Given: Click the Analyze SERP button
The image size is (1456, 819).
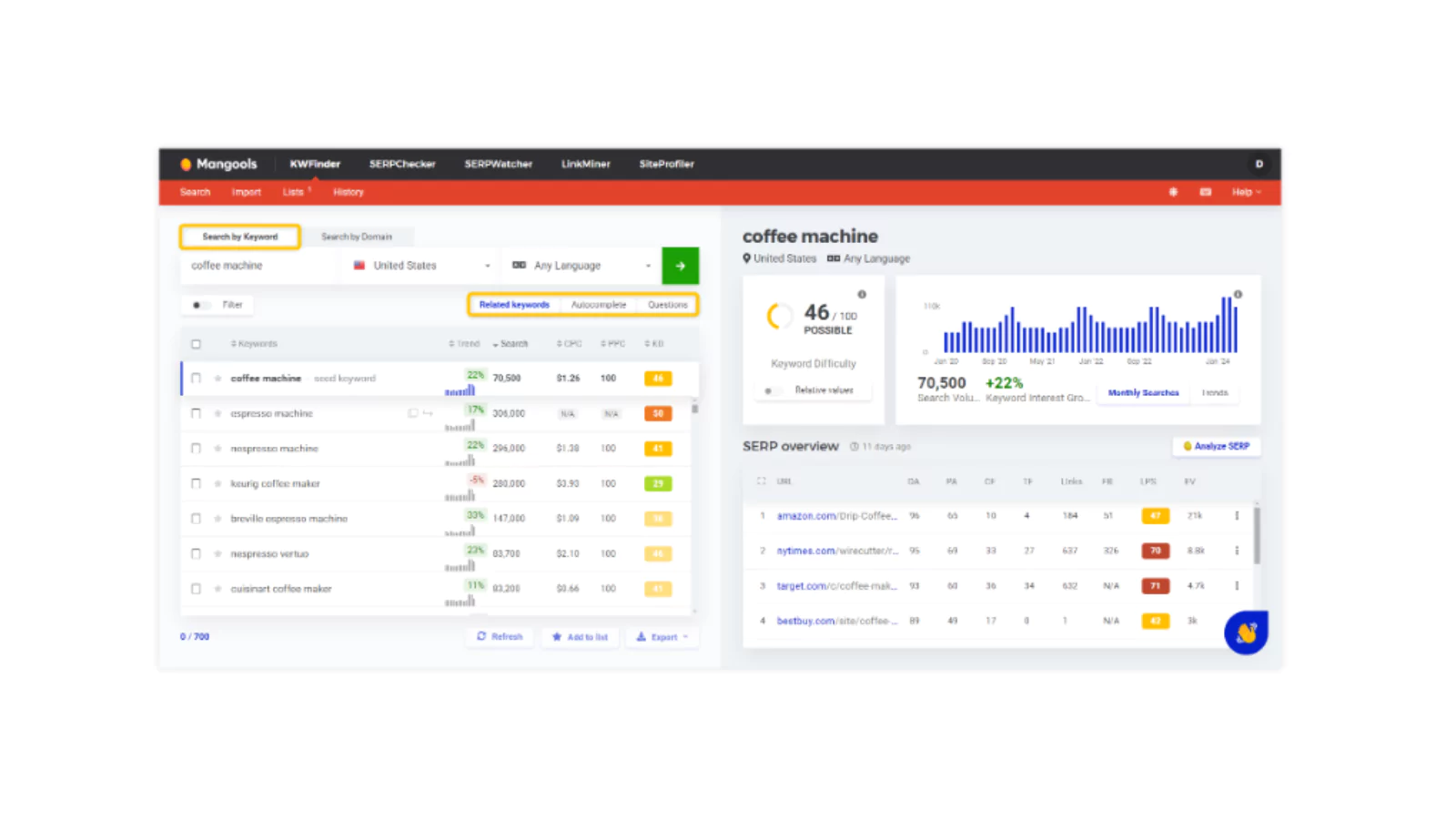Looking at the screenshot, I should (x=1217, y=446).
